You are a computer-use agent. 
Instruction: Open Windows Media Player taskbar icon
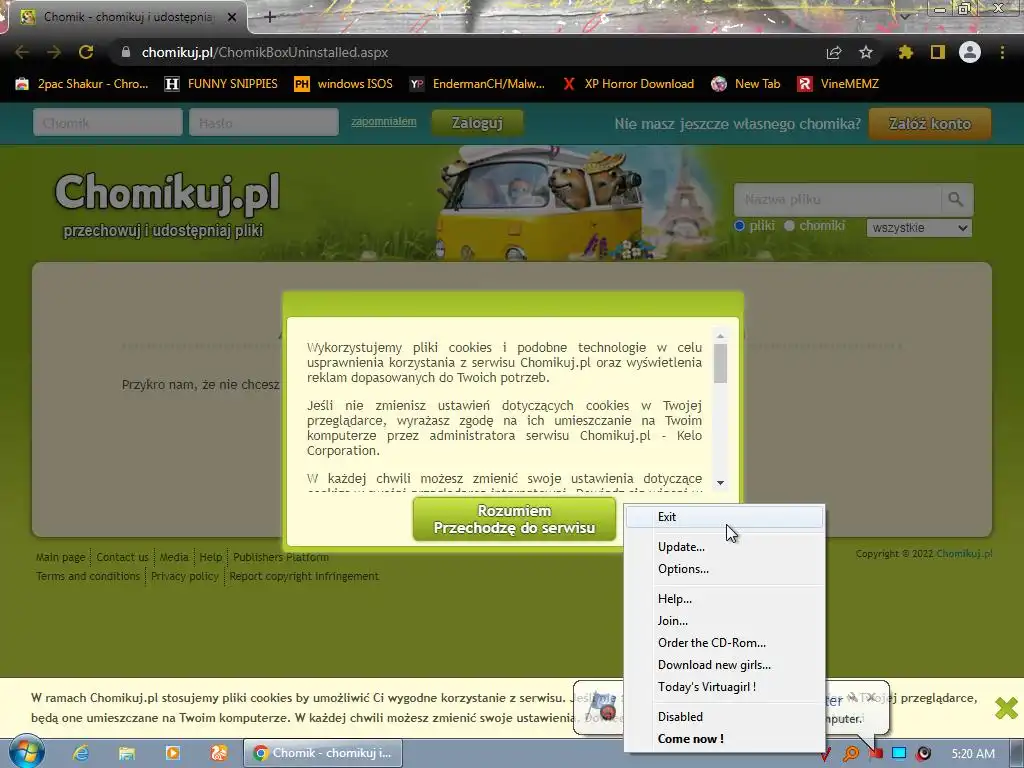tap(172, 753)
